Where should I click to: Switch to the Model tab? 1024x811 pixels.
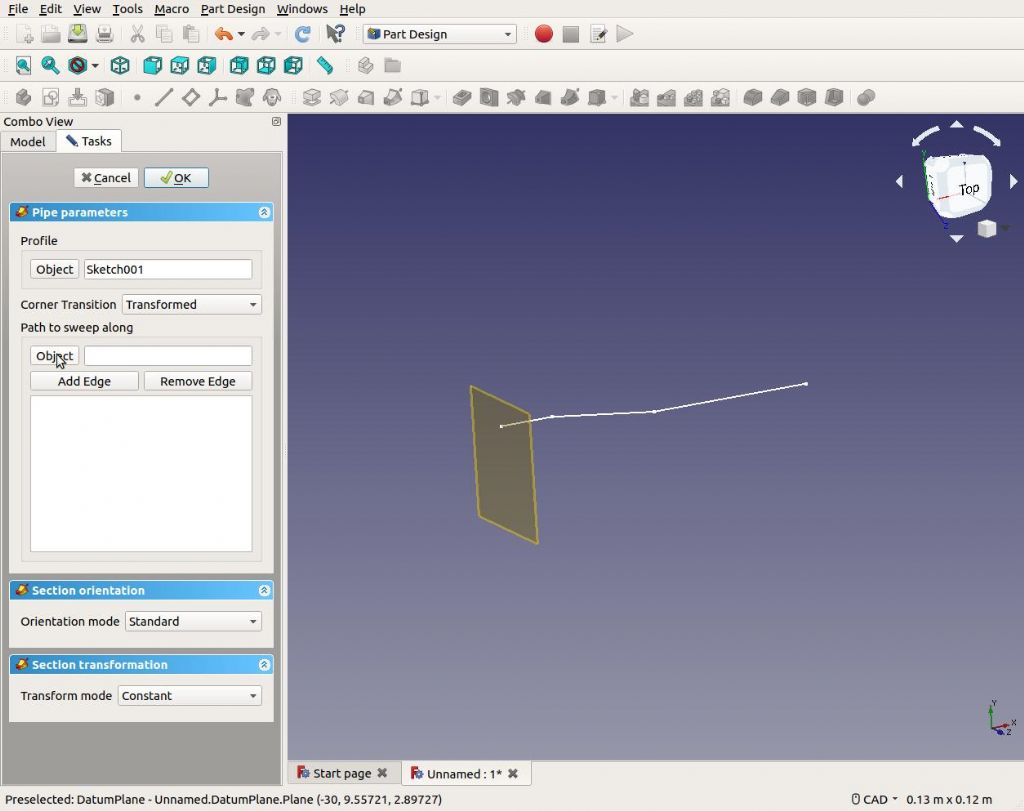(28, 142)
